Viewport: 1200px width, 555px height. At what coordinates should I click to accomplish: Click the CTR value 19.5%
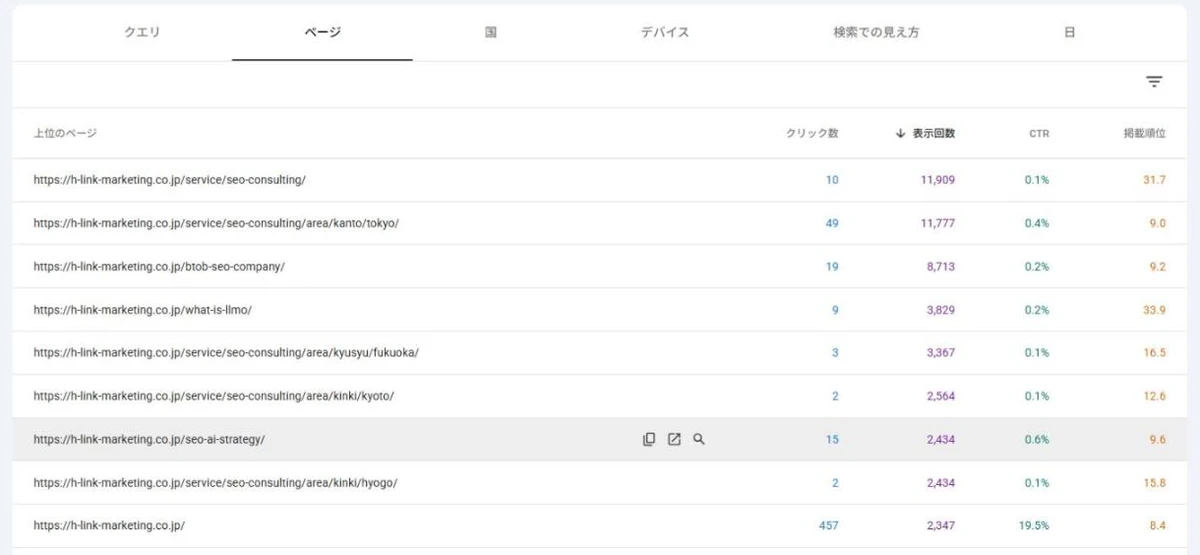(x=1034, y=525)
